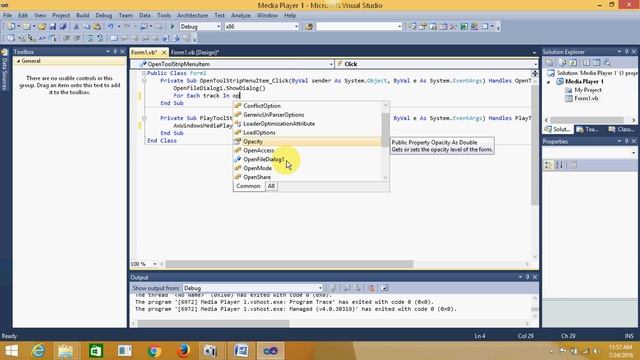Click Solution Explorer View Designer icon
Viewport: 640px width, 360px height.
(597, 62)
